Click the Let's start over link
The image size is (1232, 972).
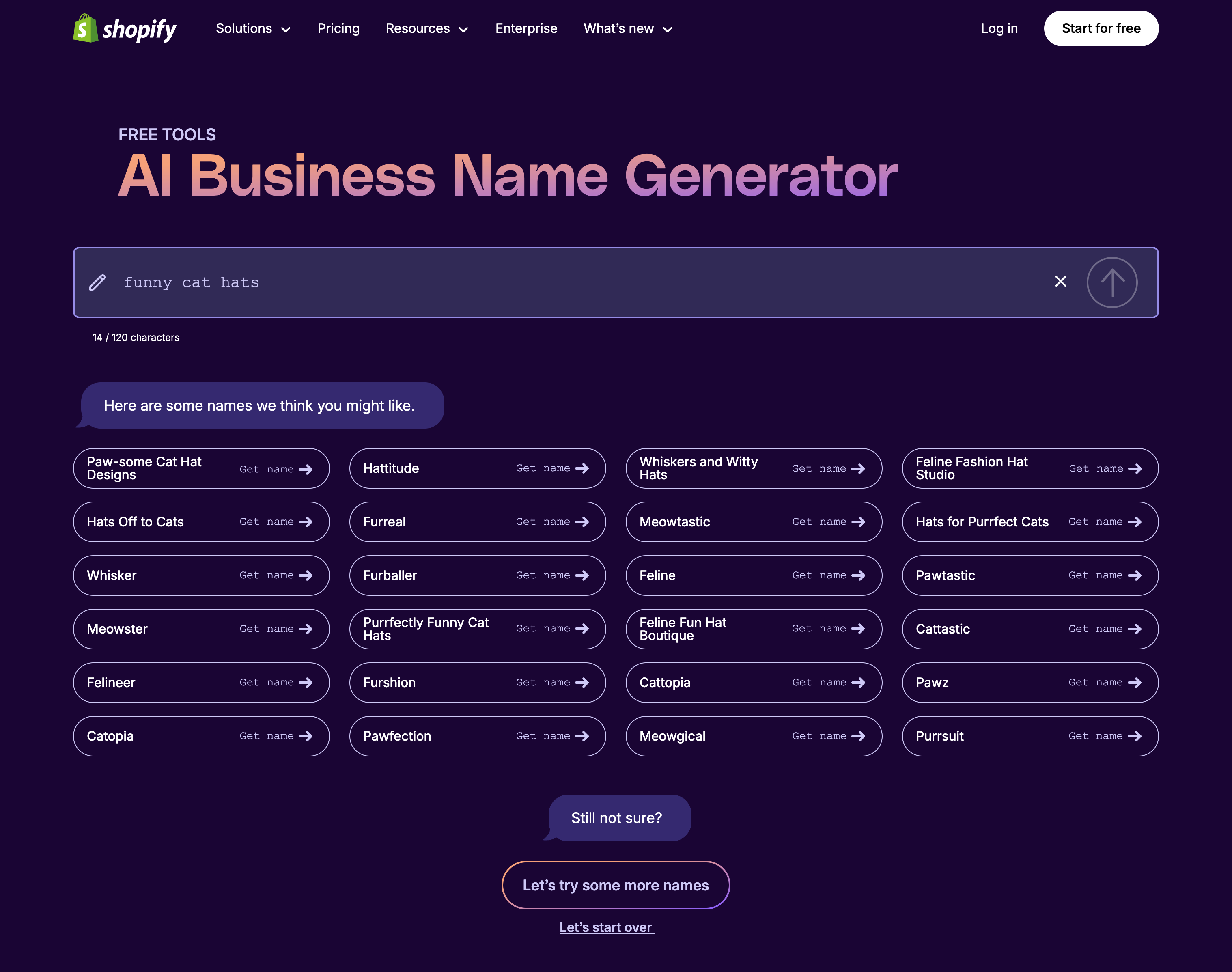pos(607,927)
